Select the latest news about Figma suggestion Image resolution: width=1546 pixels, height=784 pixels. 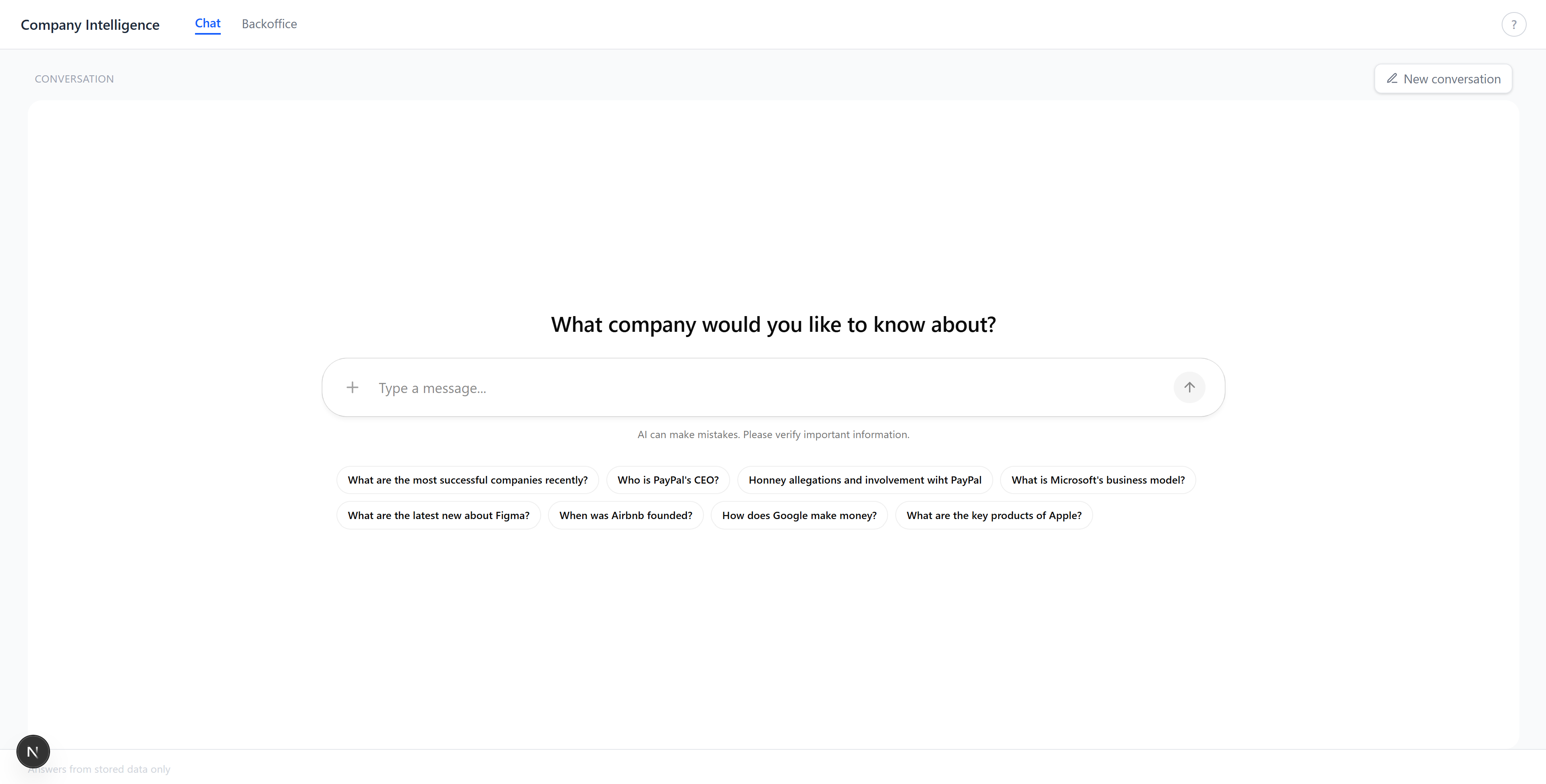pos(438,515)
